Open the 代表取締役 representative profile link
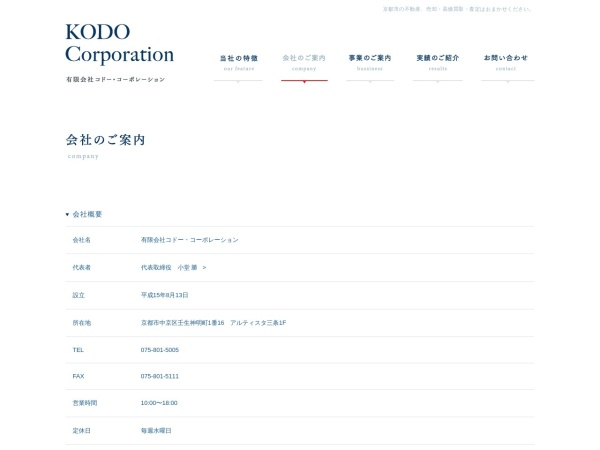Image resolution: width=600 pixels, height=450 pixels. (170, 268)
